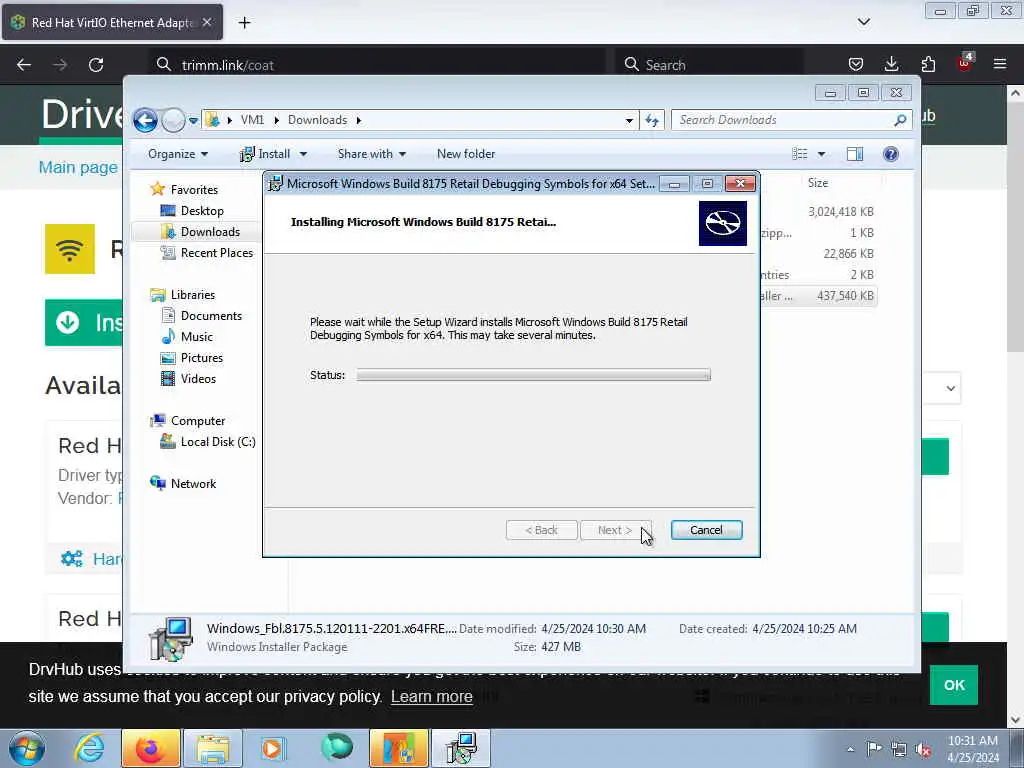Open Firefox downloads panel

[x=891, y=64]
